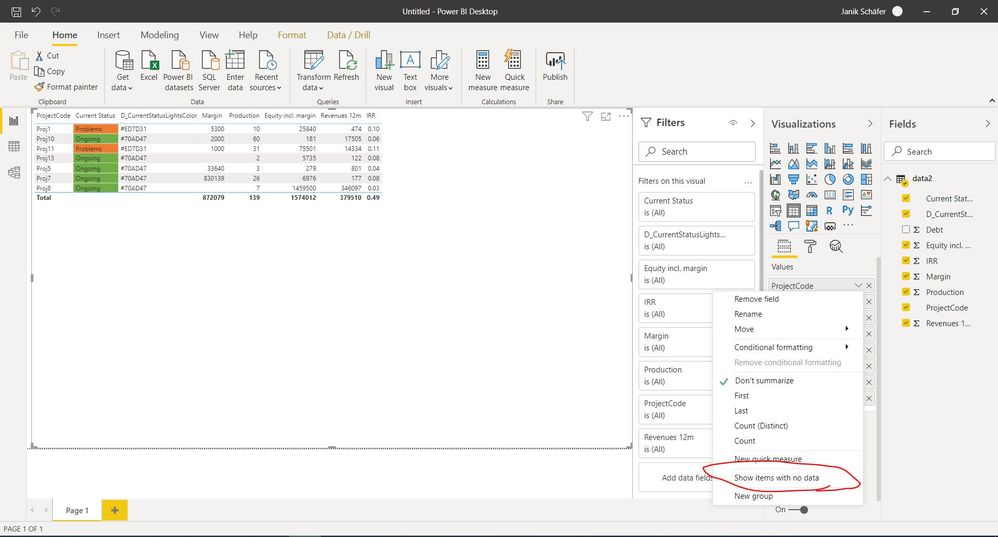This screenshot has height=537, width=998.
Task: Undo the last action
Action: [36, 11]
